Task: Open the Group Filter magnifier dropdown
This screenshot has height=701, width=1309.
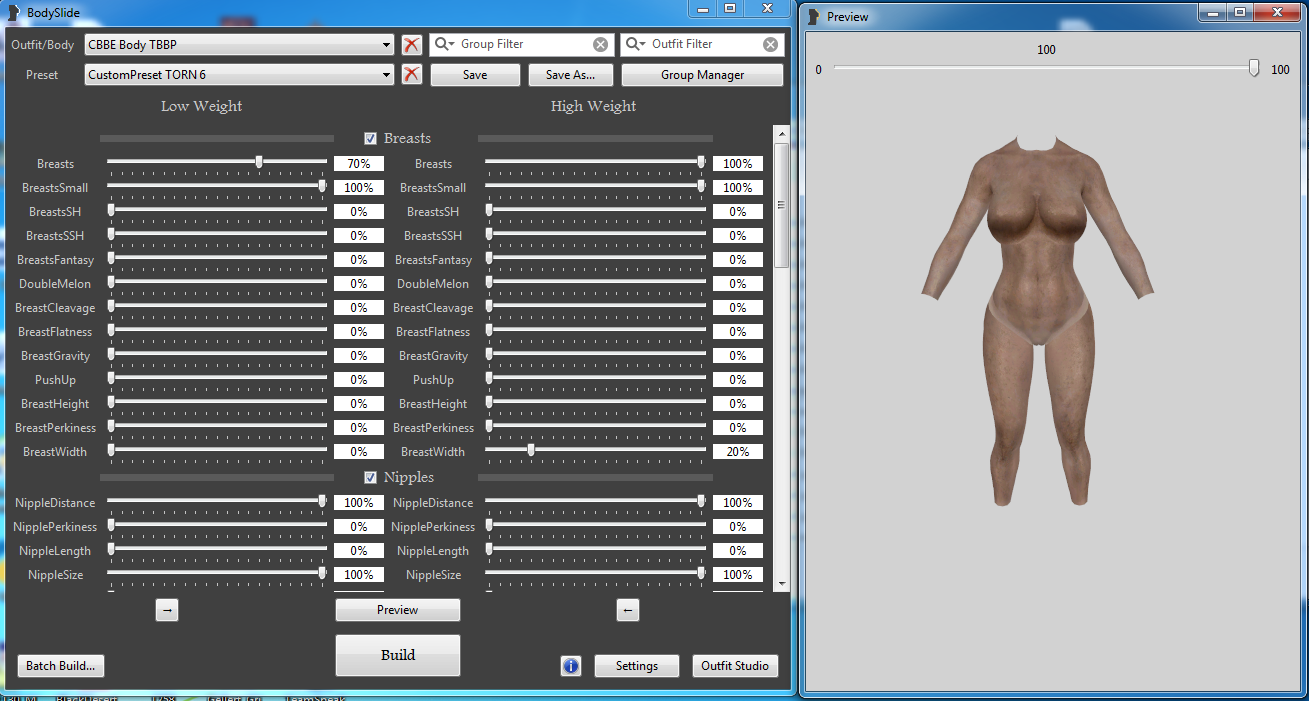Action: (x=444, y=45)
